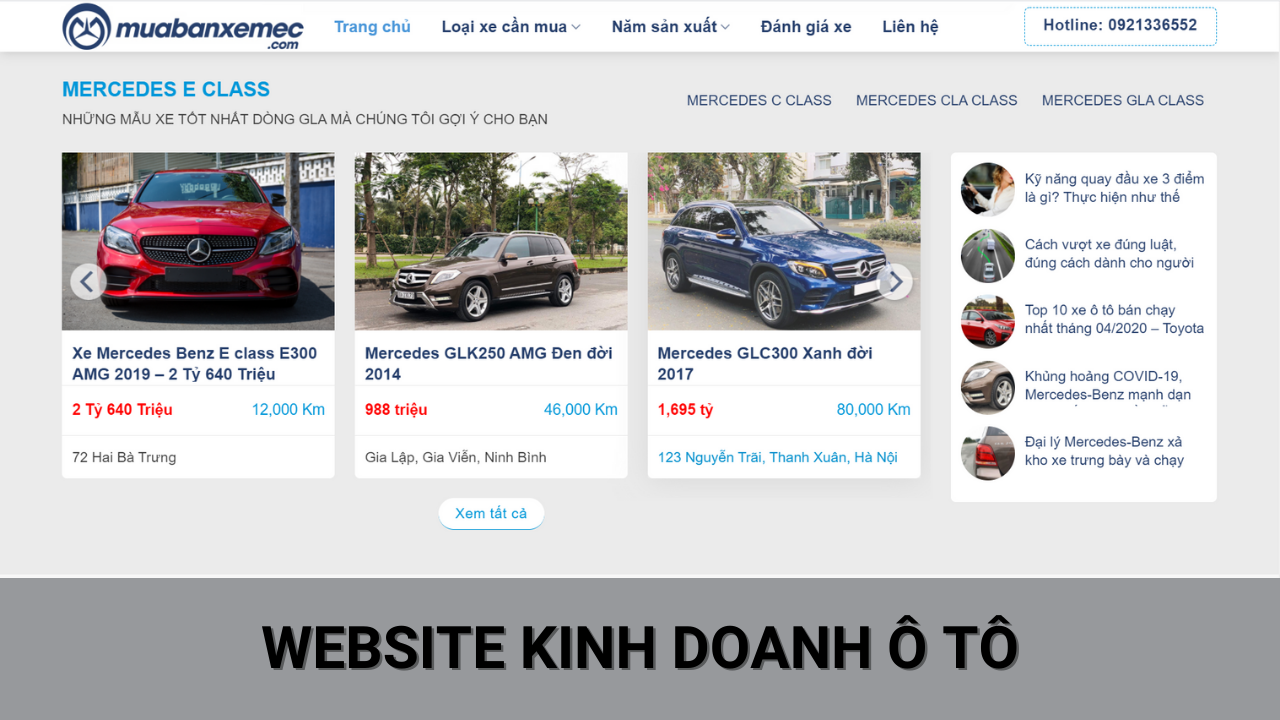Click the 72 Hai Bà Trưng address

(x=124, y=457)
